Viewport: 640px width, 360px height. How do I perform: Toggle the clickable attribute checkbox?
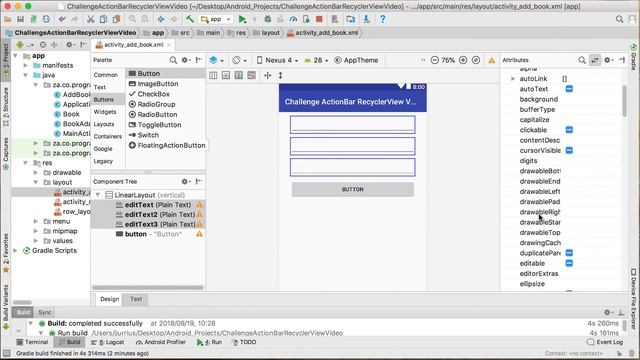pyautogui.click(x=569, y=130)
